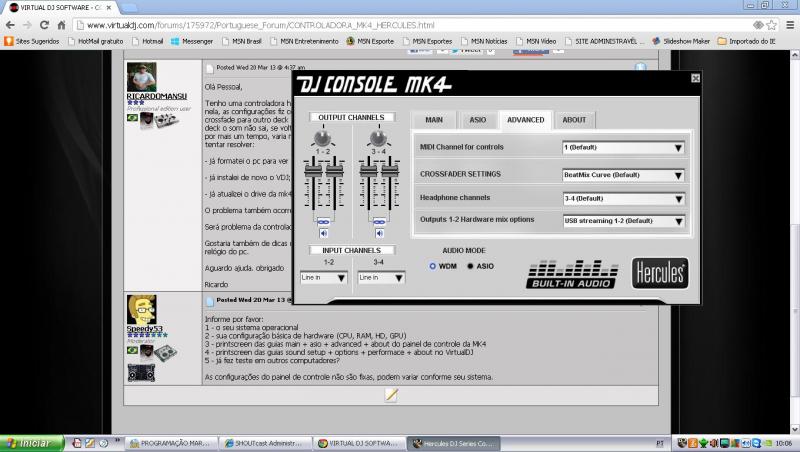Open MSN Notícias bookmark

pyautogui.click(x=484, y=41)
